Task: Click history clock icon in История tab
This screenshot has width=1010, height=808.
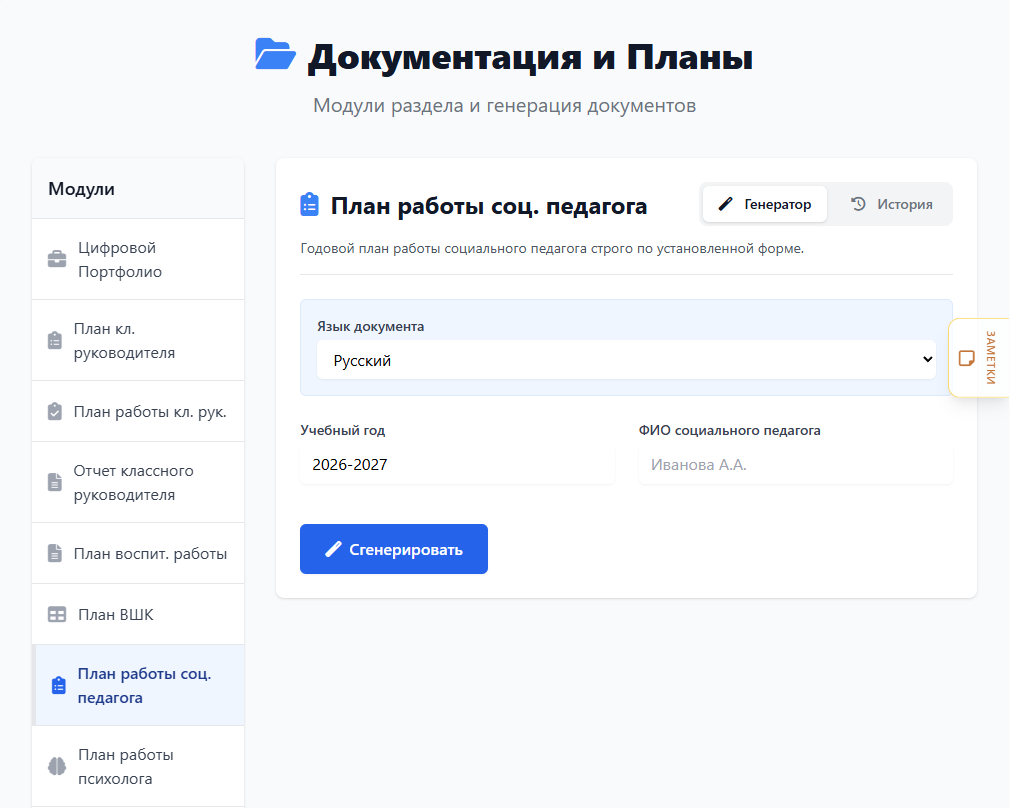Action: (858, 204)
